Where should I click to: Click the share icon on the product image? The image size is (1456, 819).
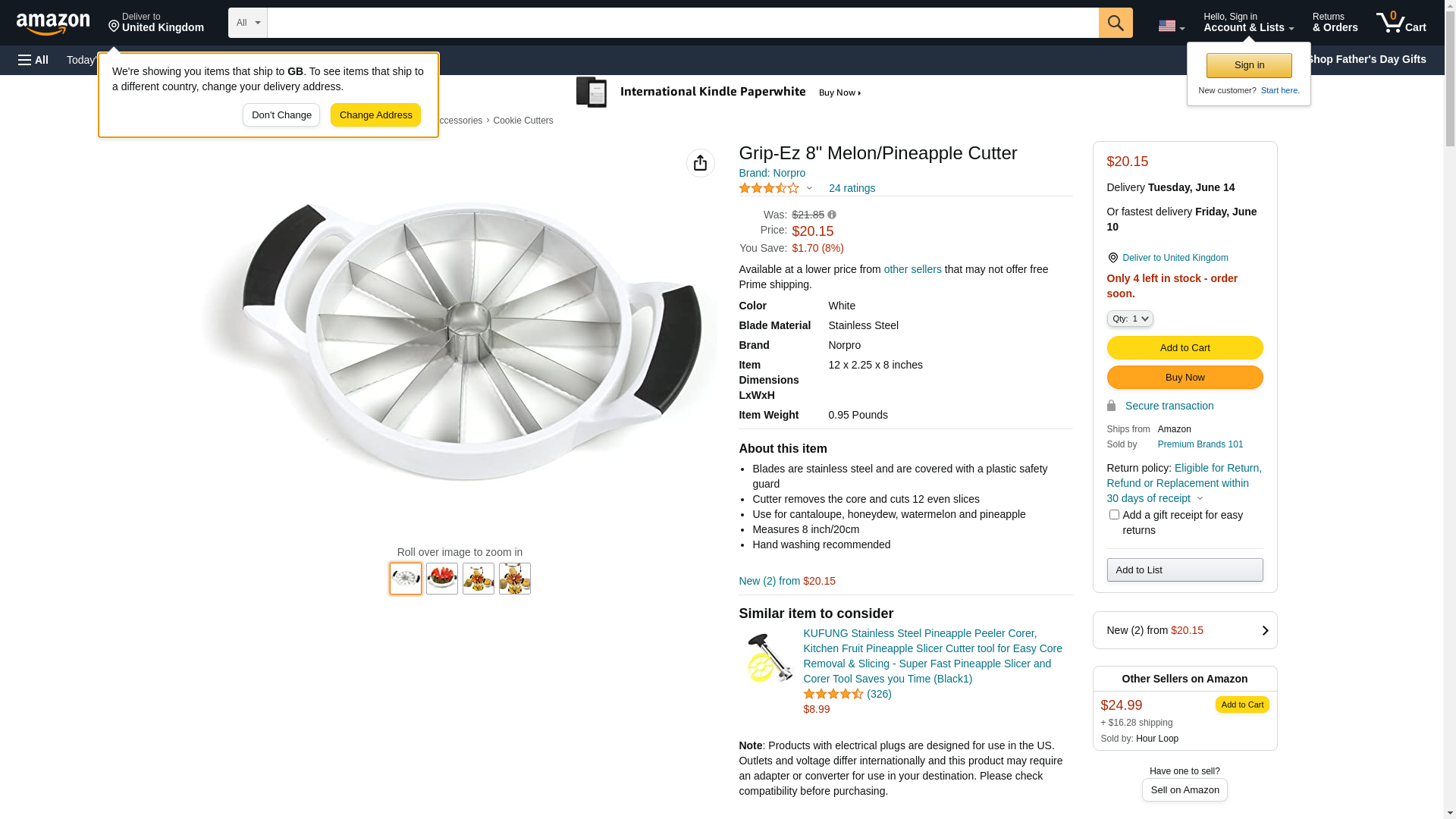click(700, 163)
